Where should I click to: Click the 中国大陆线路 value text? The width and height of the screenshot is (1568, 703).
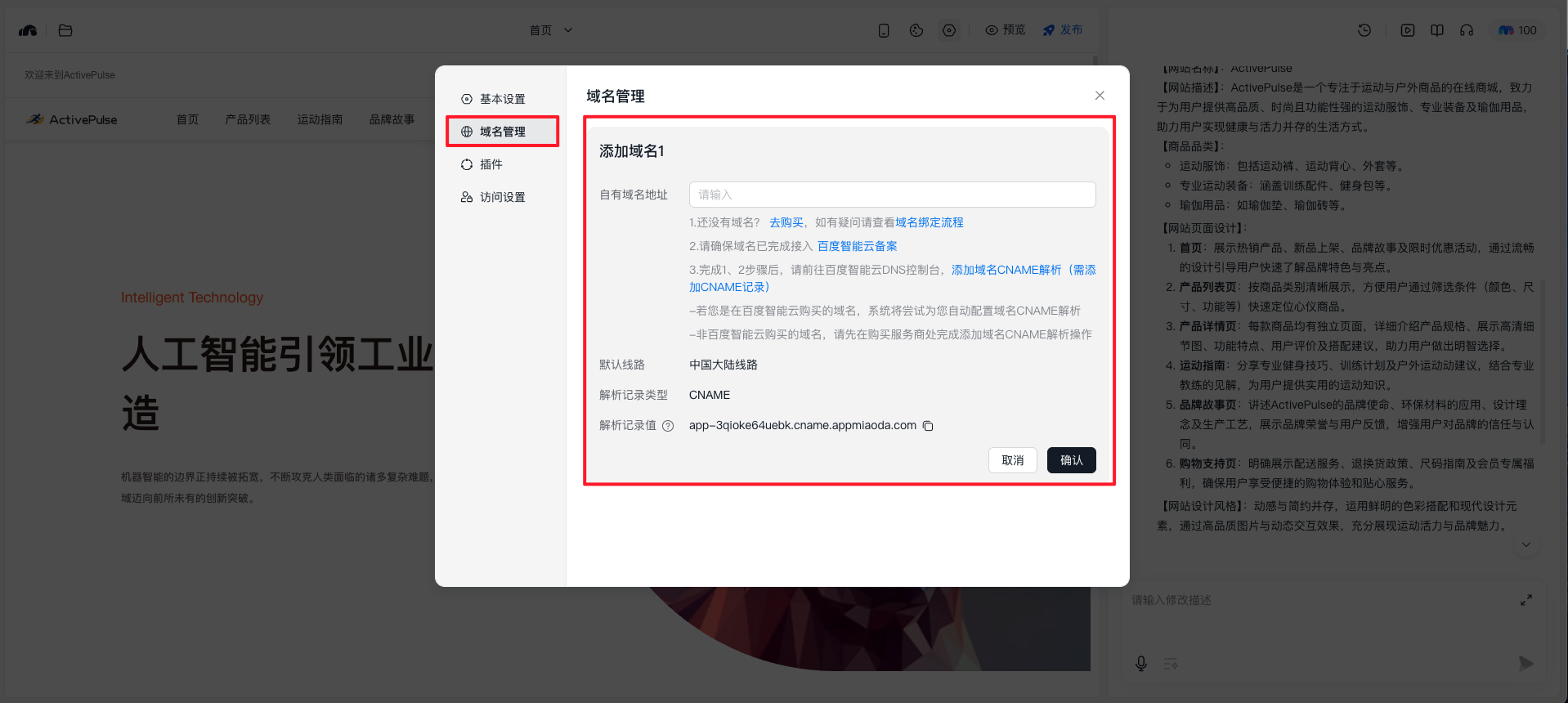point(724,365)
